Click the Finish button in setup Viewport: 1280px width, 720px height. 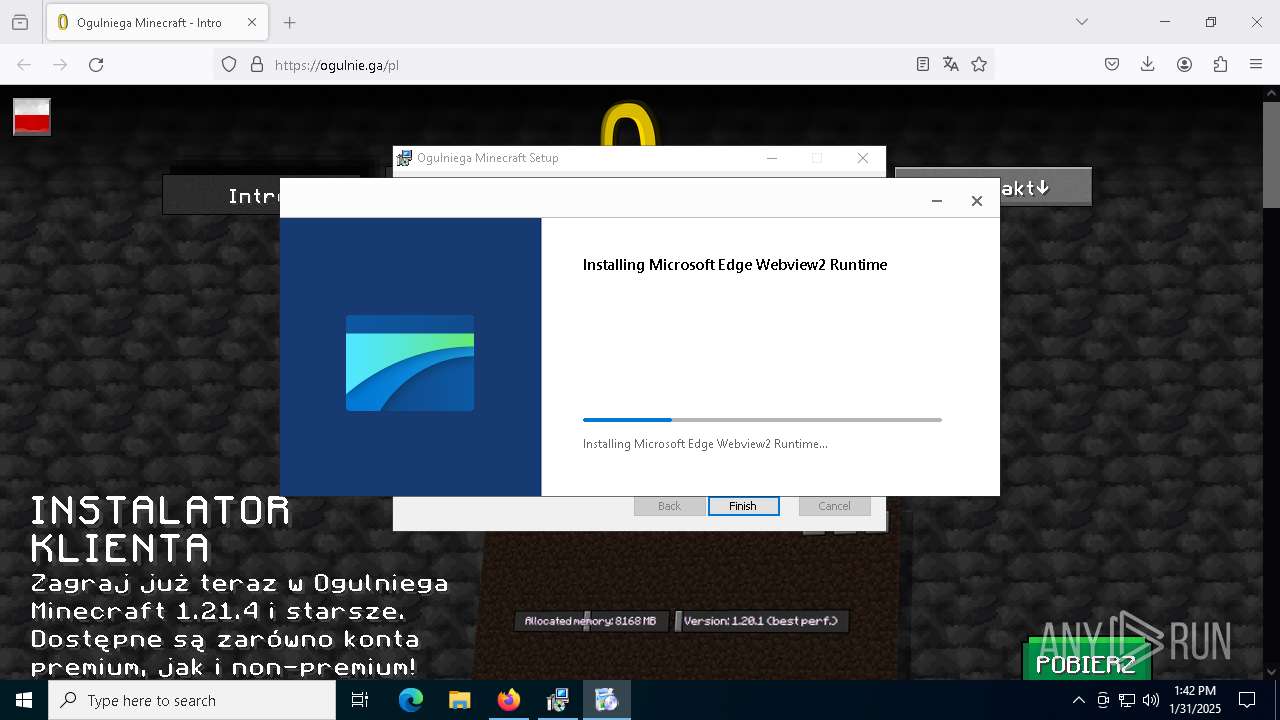743,506
